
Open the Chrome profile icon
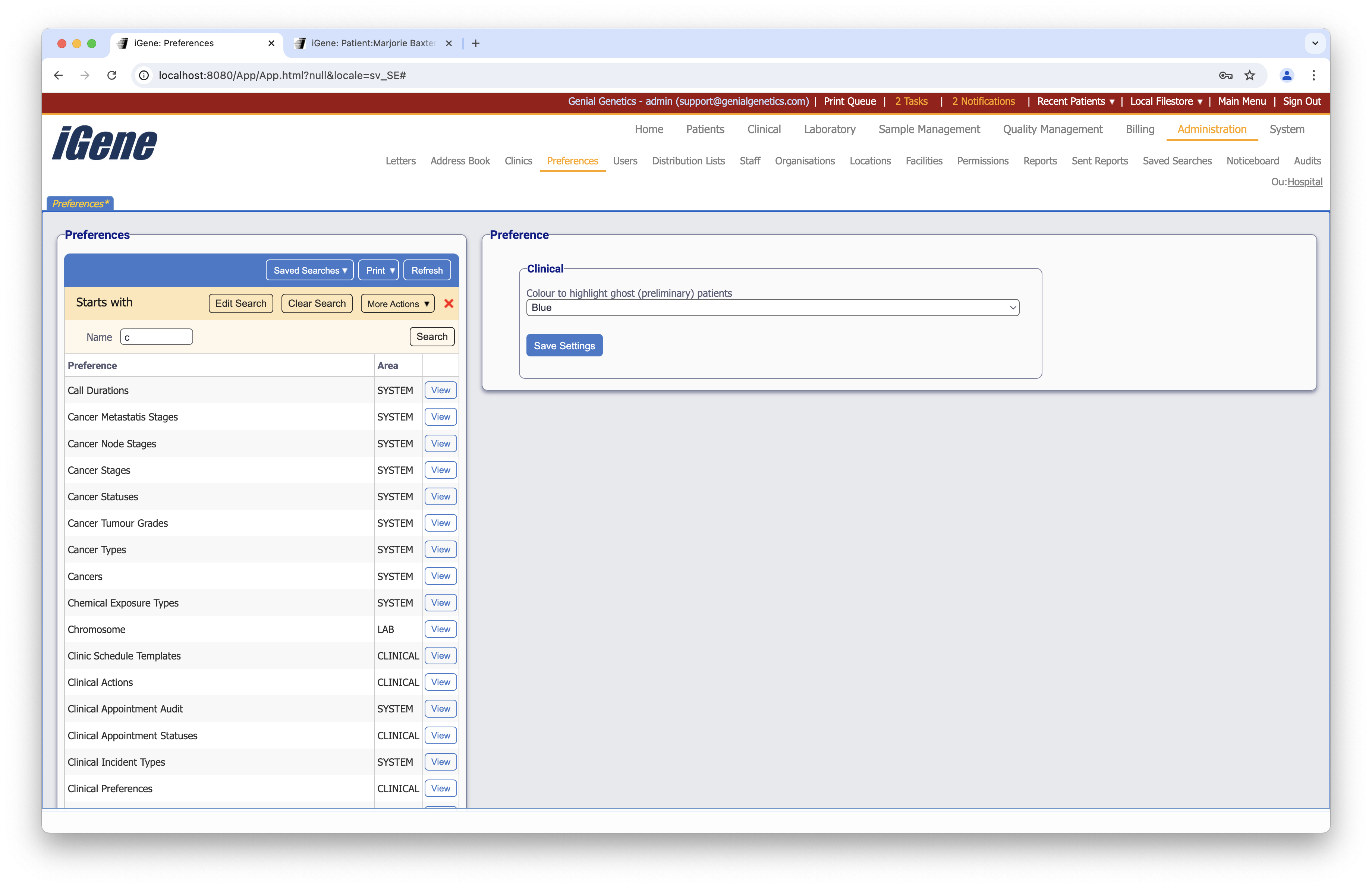1287,75
